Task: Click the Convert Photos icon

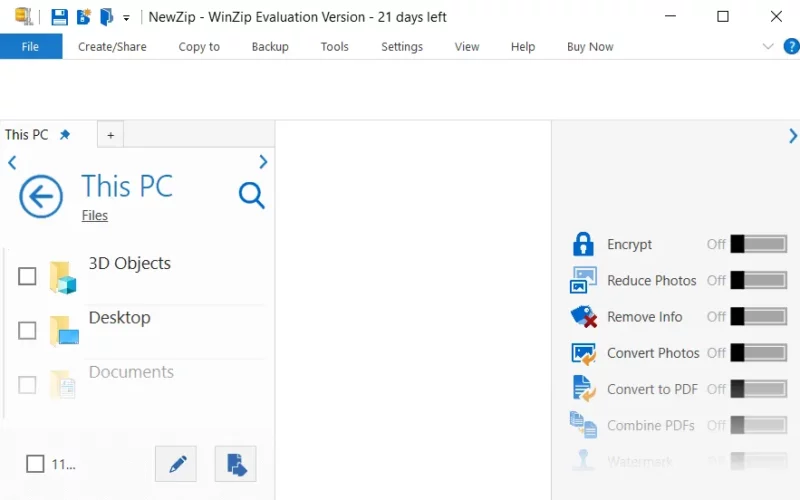Action: 584,353
